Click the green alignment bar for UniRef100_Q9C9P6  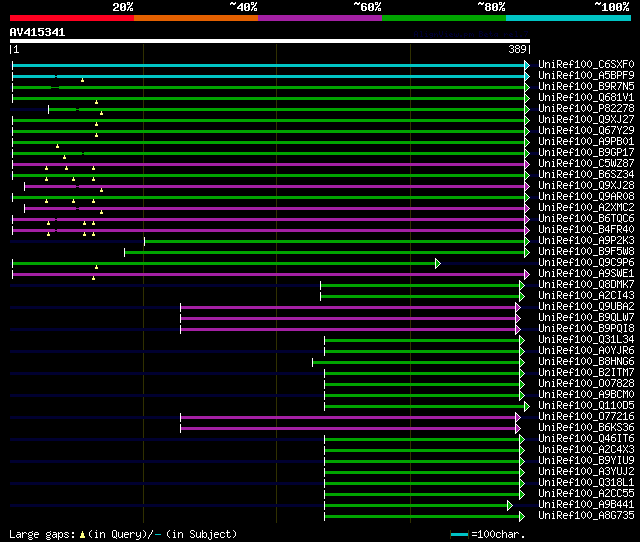224,264
